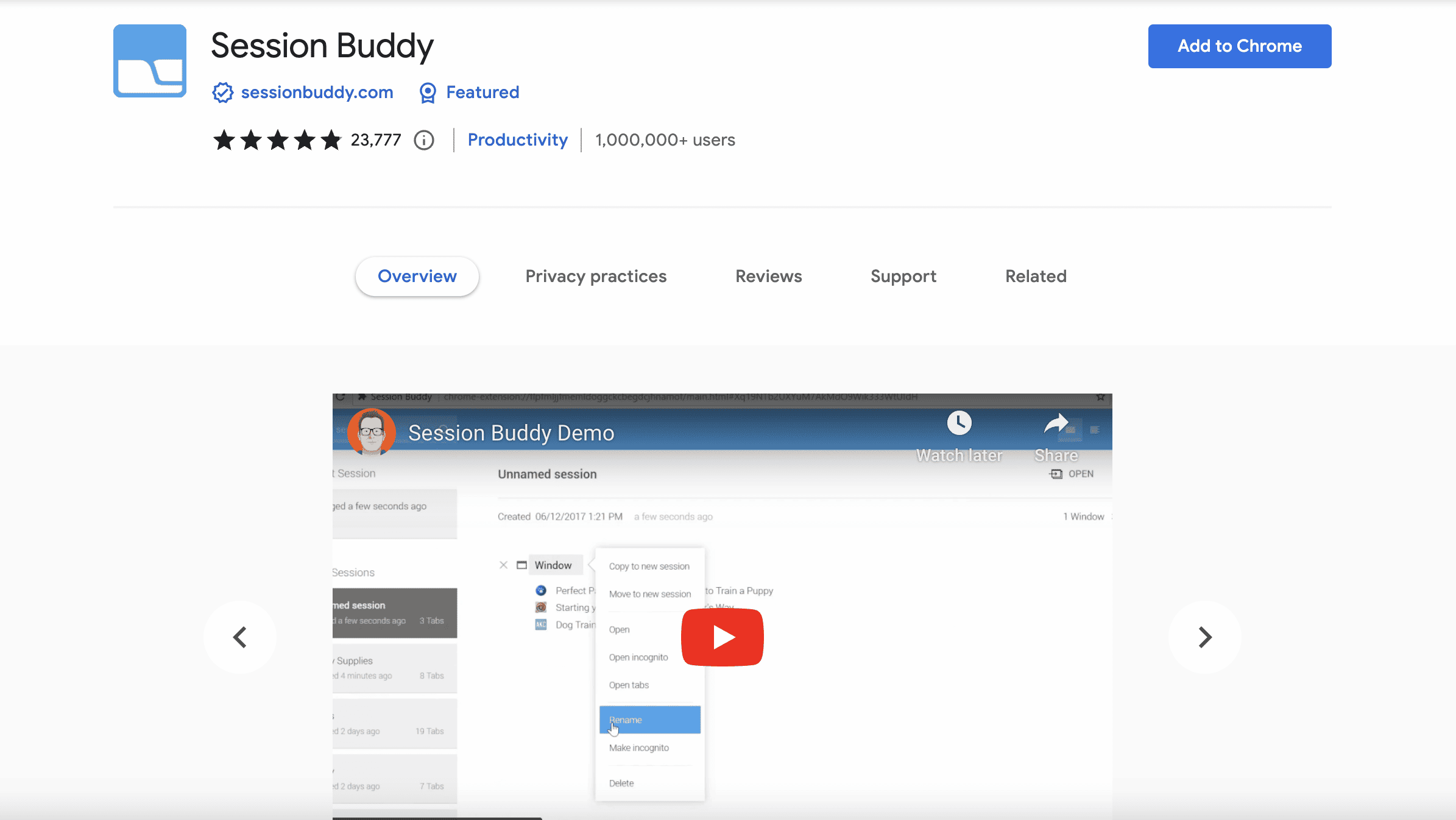Click the YouTube channel avatar
Viewport: 1456px width, 820px height.
point(371,432)
